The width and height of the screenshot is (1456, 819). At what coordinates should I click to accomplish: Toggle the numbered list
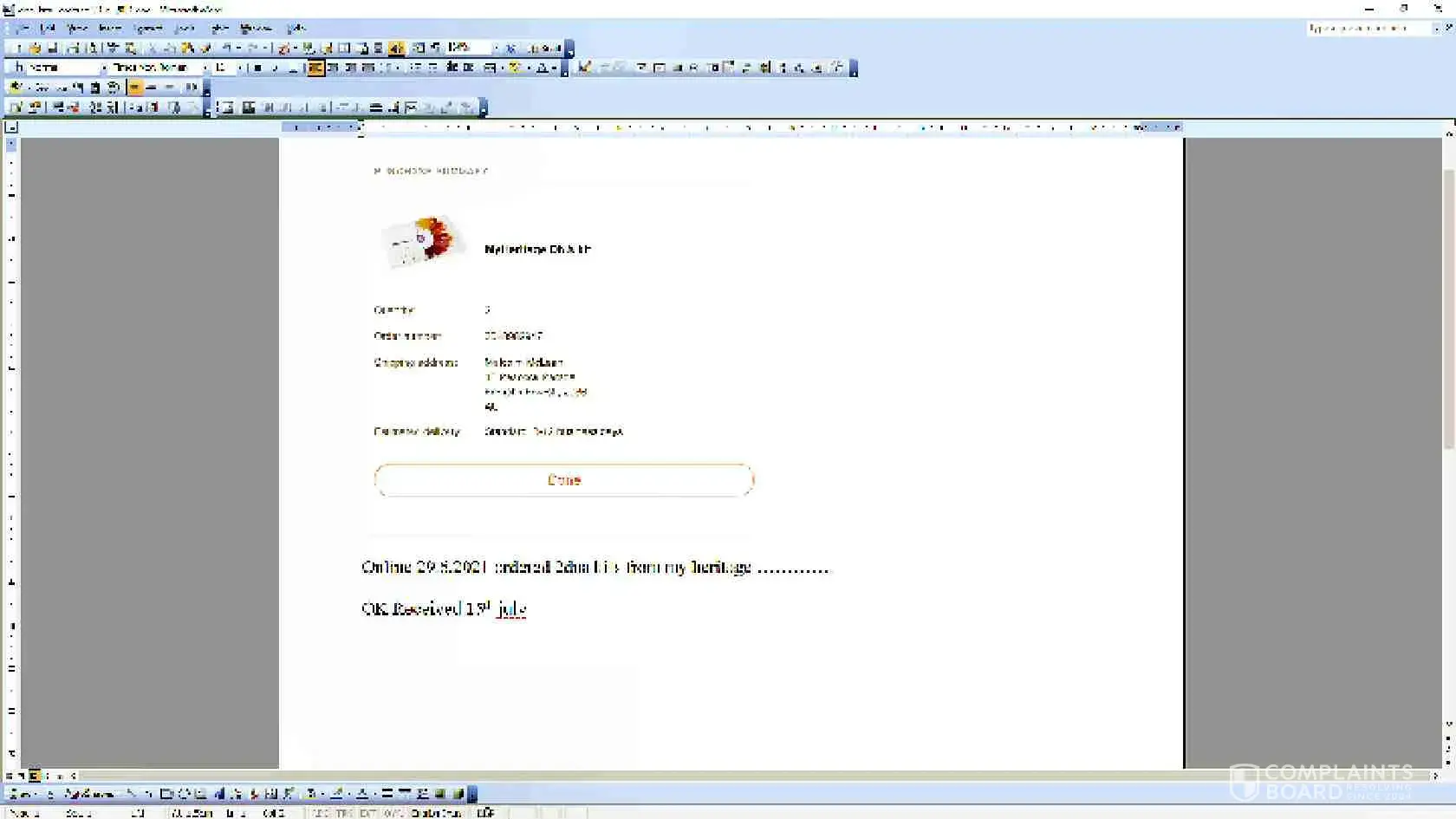coord(415,68)
